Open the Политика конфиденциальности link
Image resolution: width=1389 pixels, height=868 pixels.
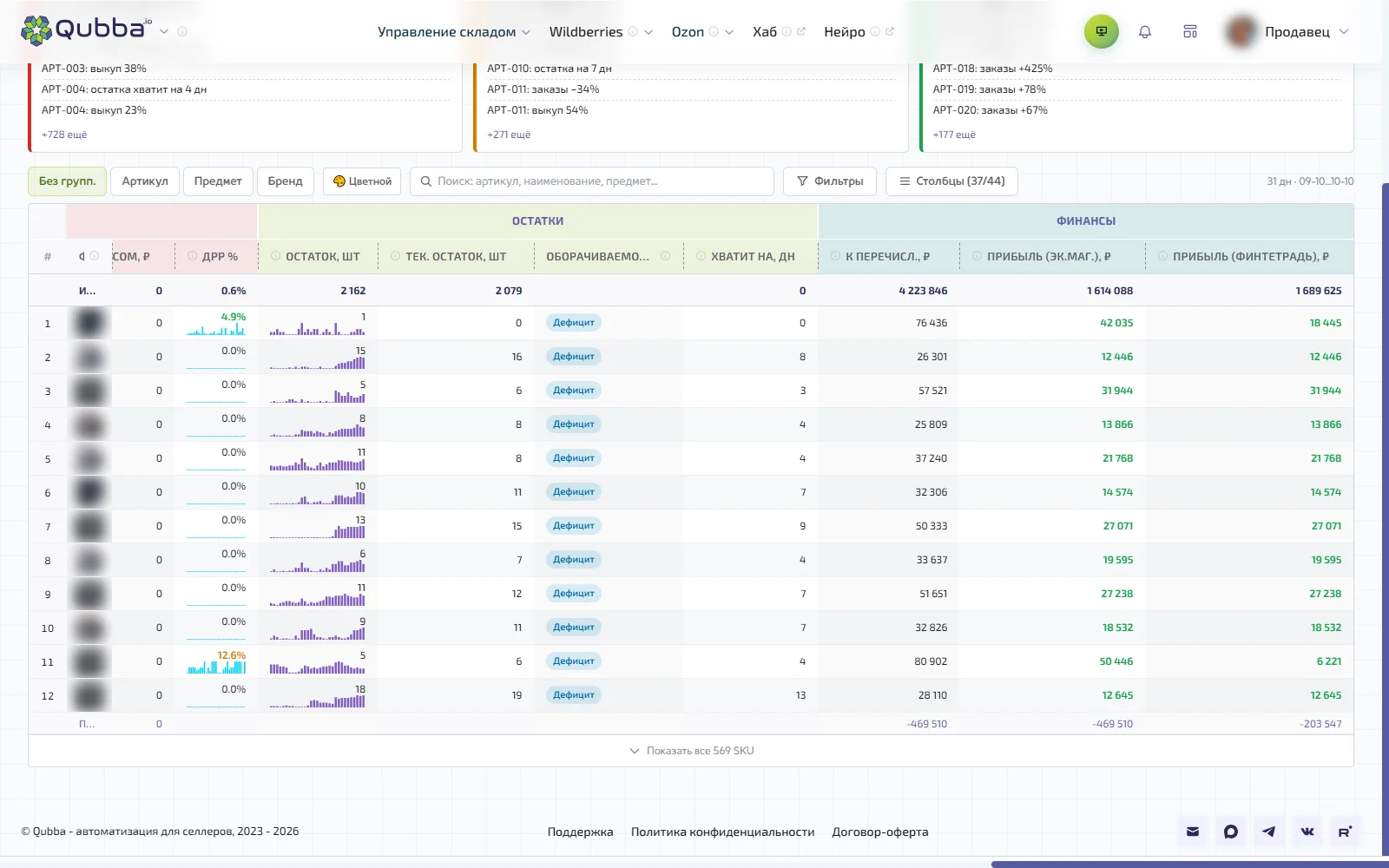pos(722,832)
